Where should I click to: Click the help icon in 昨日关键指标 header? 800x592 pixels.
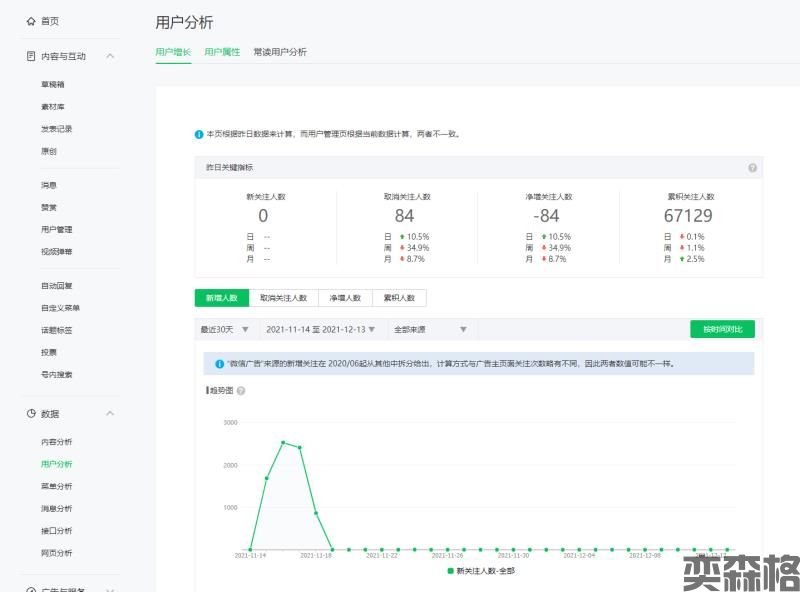tap(752, 168)
